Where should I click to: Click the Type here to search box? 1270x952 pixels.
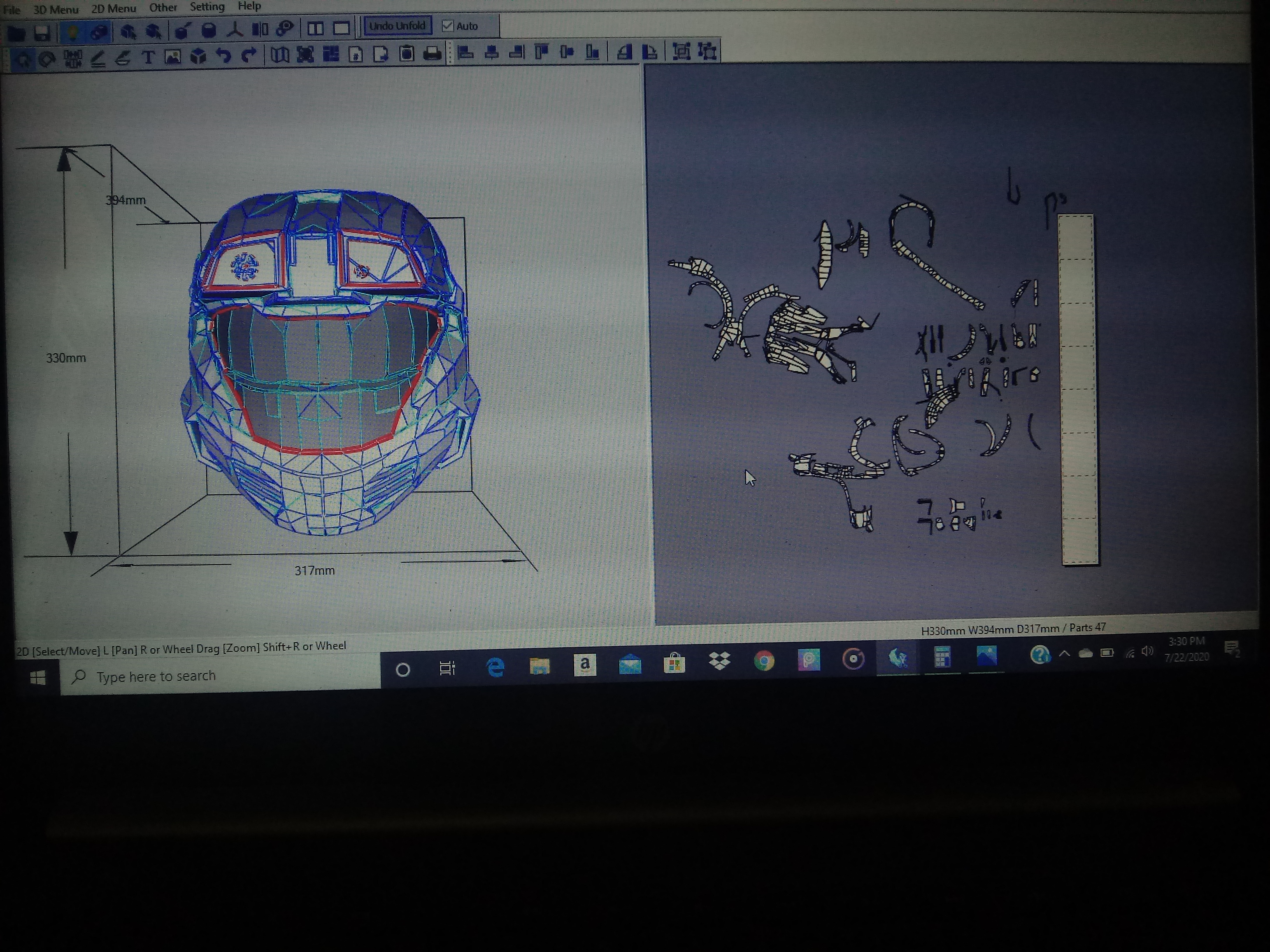click(221, 675)
